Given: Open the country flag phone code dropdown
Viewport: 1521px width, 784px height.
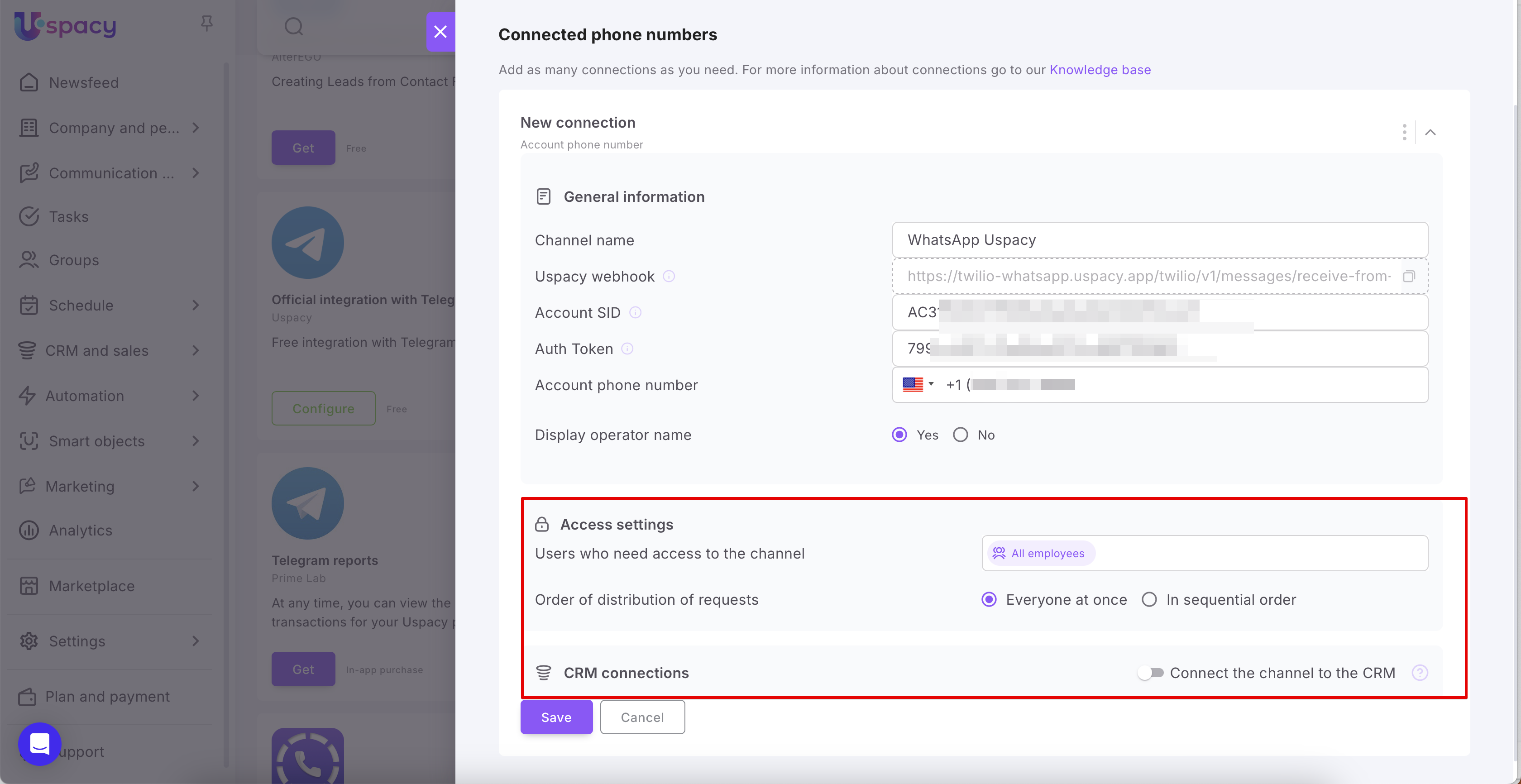Looking at the screenshot, I should [918, 385].
